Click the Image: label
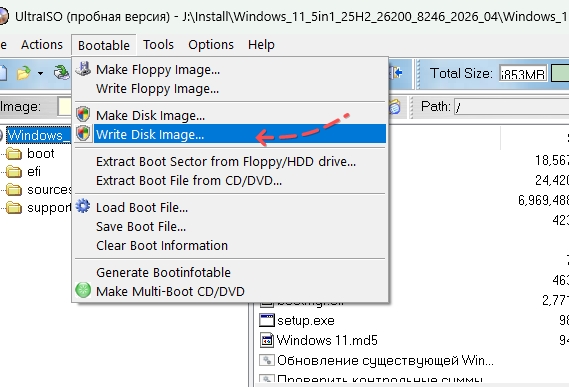 (x=21, y=107)
